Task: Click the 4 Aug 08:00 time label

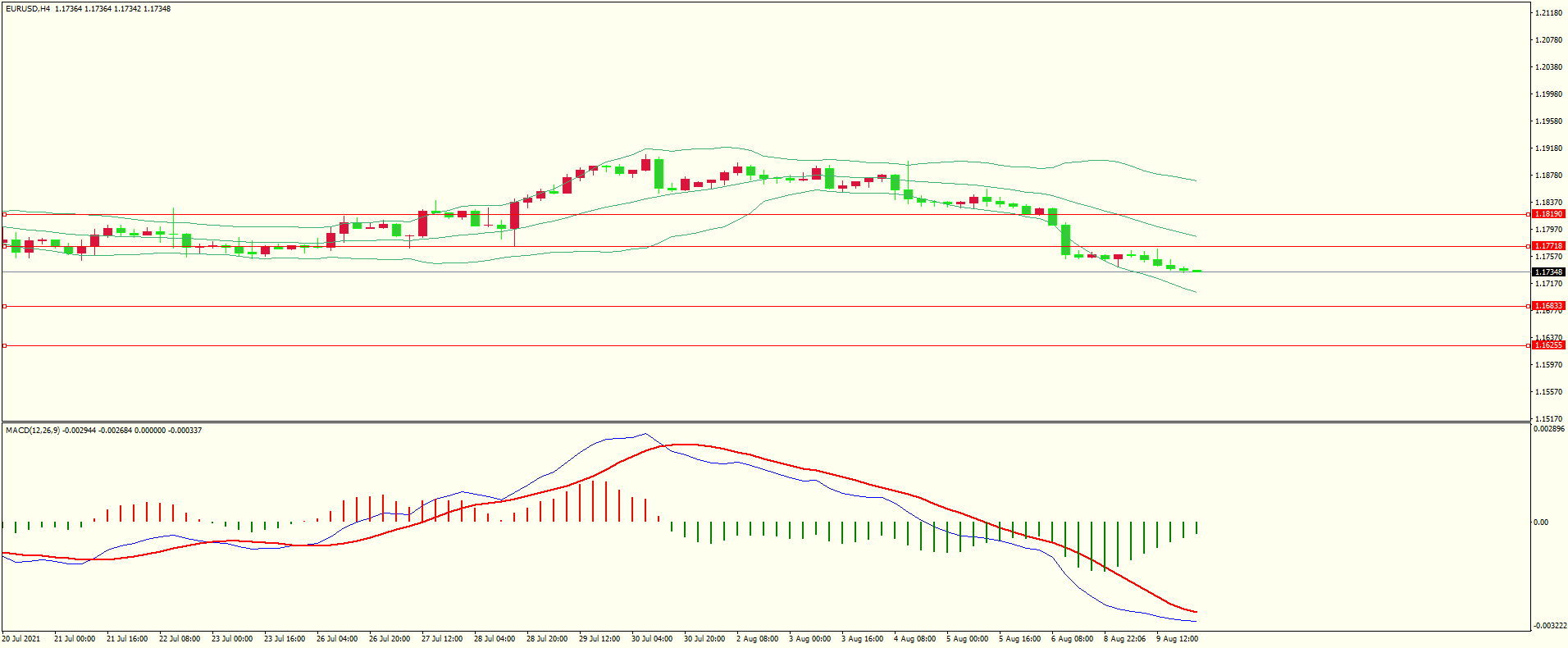Action: (914, 639)
